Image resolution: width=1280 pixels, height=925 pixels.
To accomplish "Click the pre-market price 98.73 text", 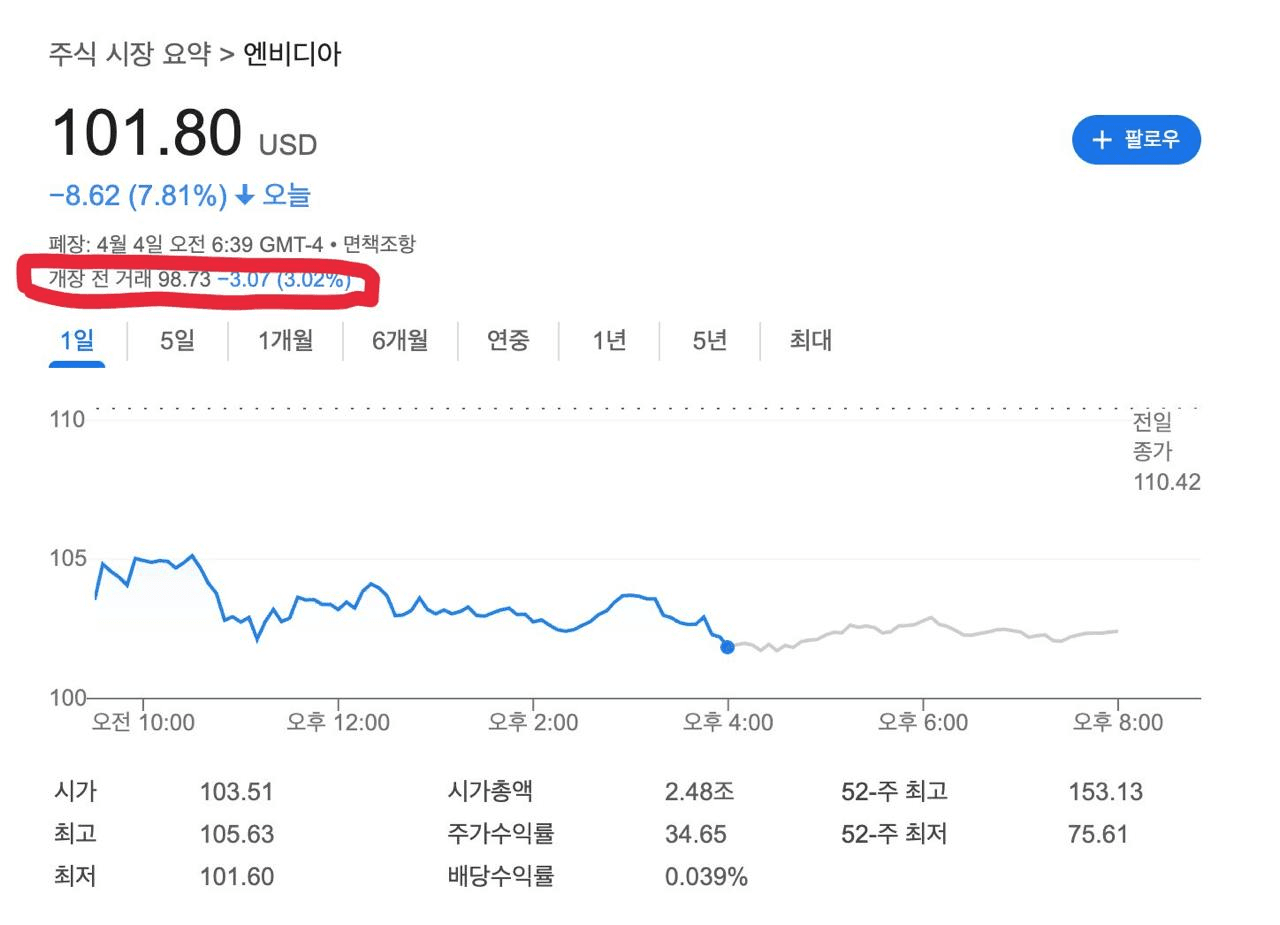I will click(x=184, y=279).
